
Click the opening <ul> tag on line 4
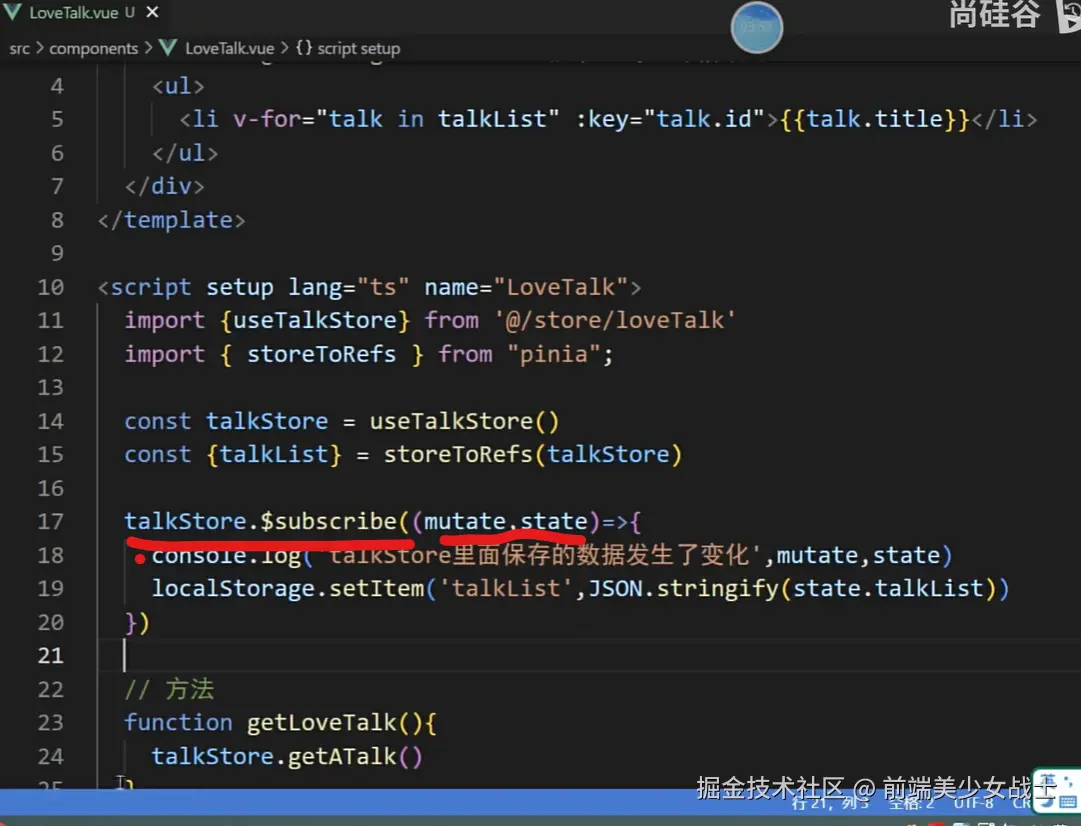tap(178, 86)
